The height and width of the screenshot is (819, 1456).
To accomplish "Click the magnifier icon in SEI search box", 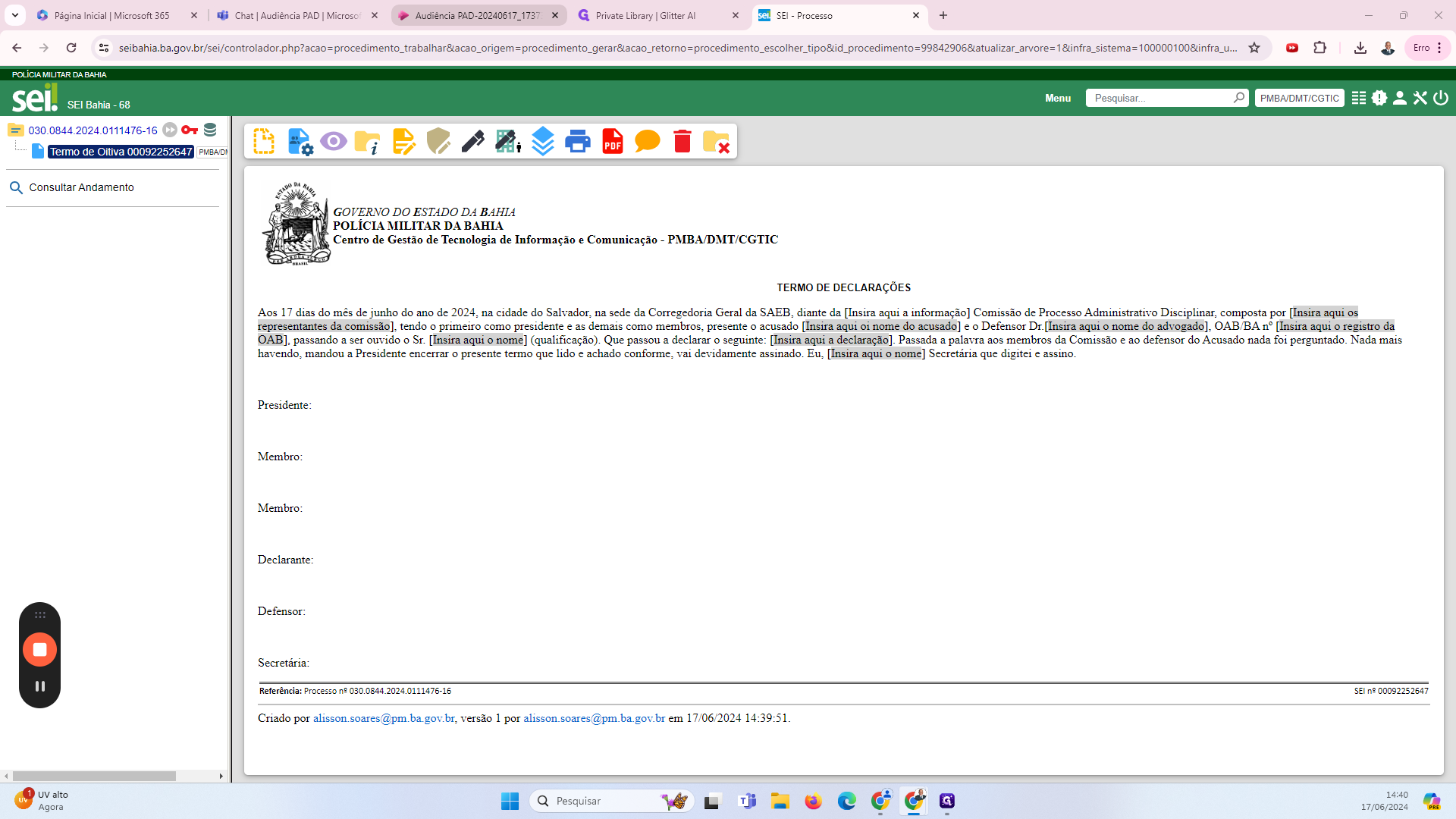I will (1239, 98).
